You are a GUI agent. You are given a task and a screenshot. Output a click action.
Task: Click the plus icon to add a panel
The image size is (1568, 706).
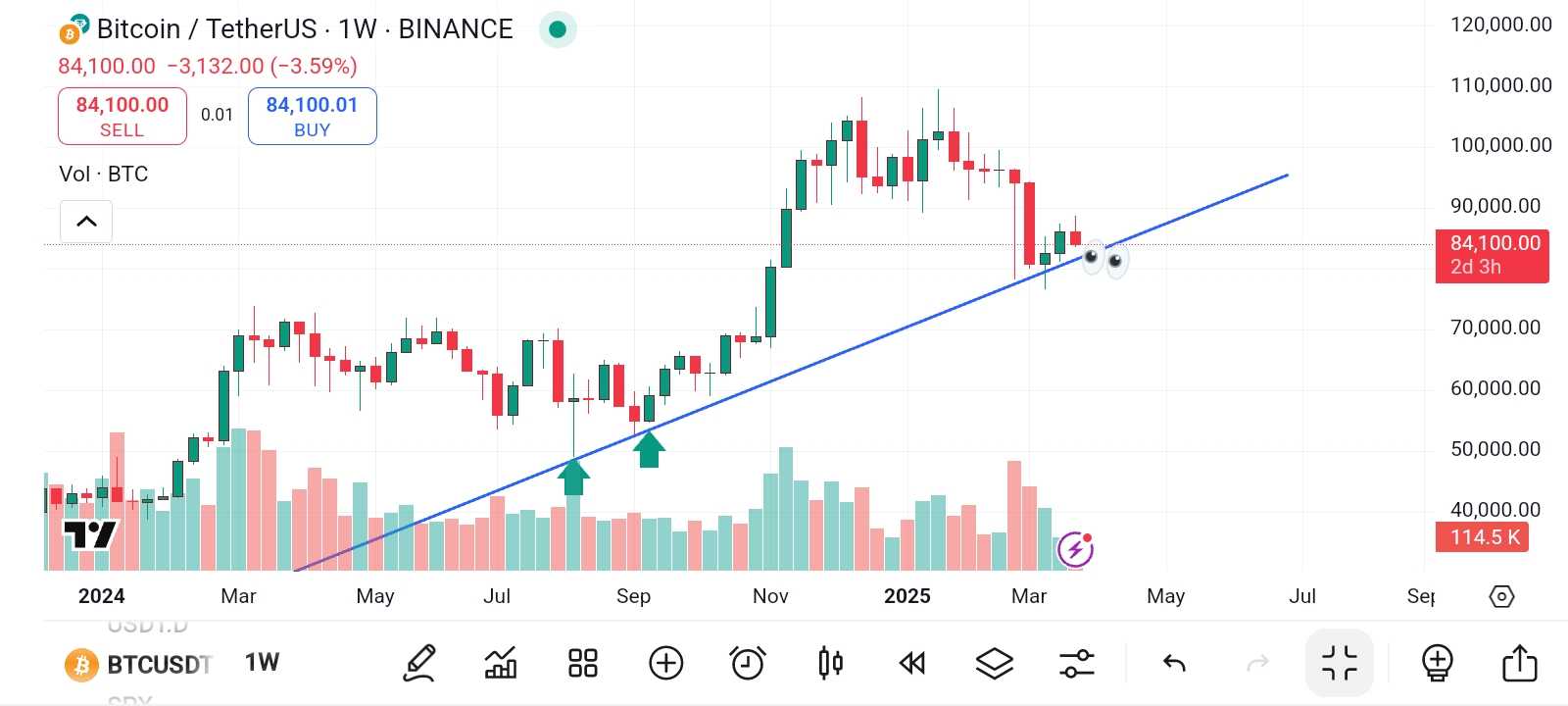pos(666,662)
